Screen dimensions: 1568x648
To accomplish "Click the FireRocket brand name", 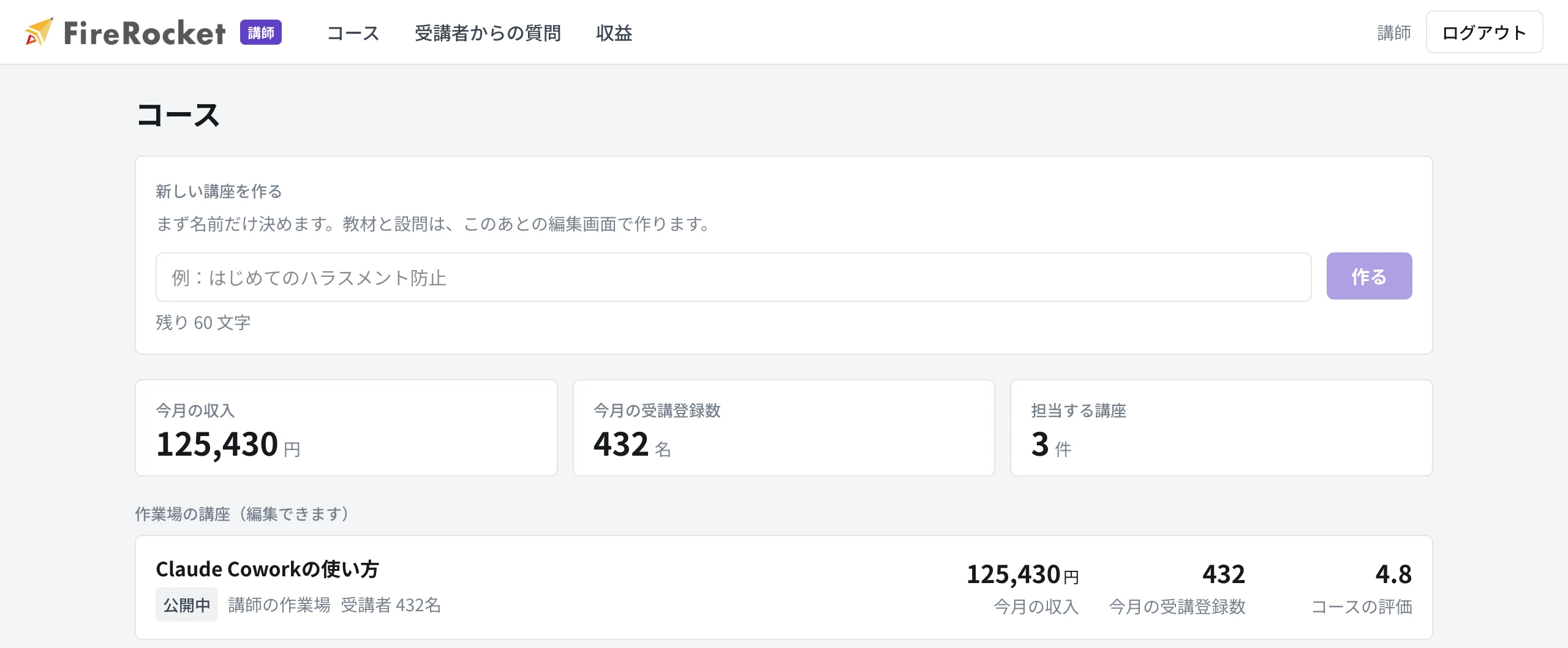I will 145,33.
